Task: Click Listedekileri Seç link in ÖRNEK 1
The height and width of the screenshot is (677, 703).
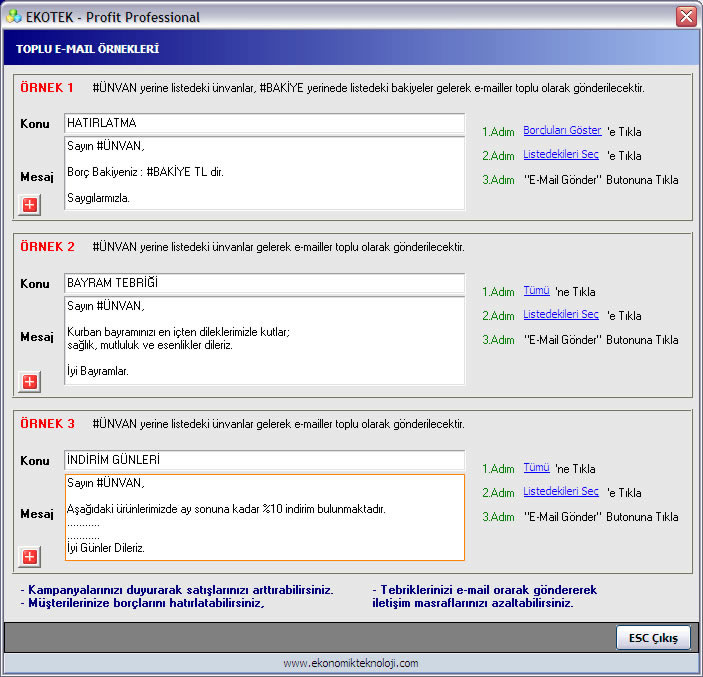Action: pos(561,155)
